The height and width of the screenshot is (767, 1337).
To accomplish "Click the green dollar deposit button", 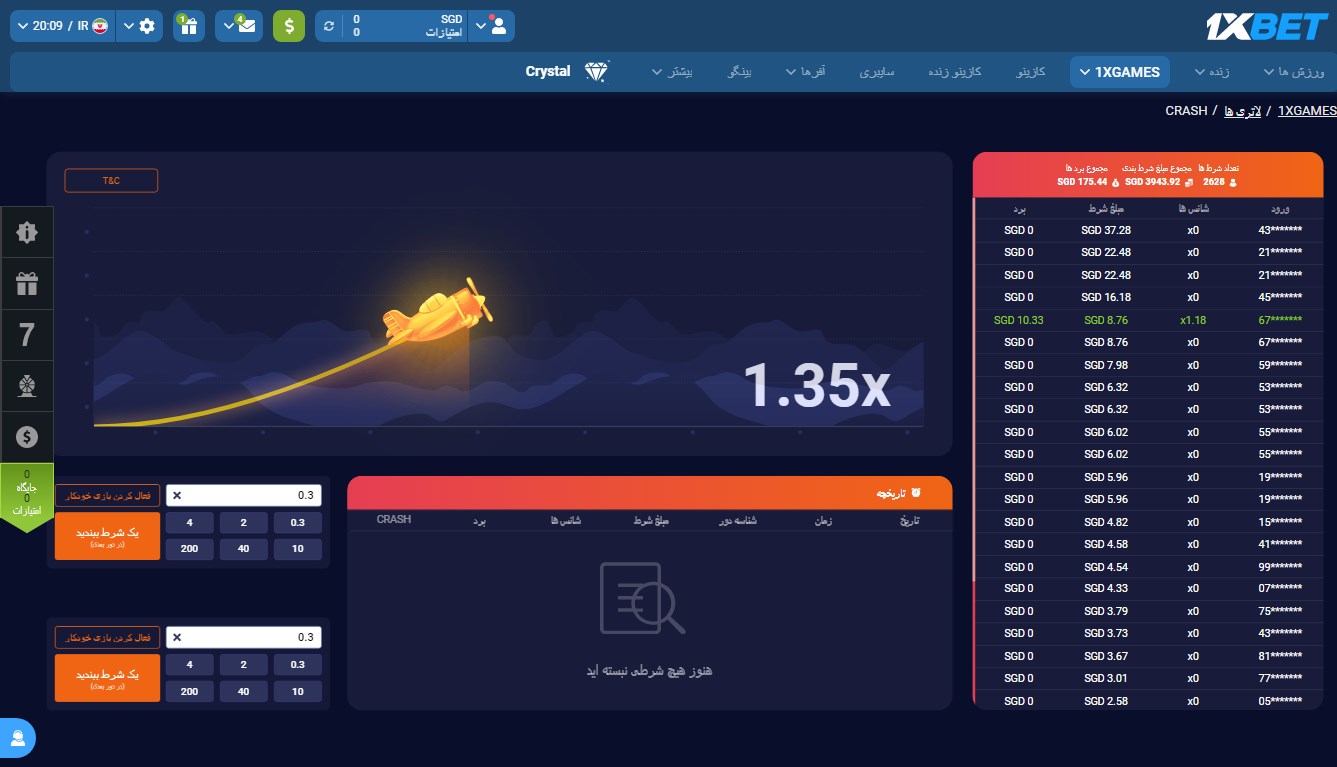I will tap(289, 26).
